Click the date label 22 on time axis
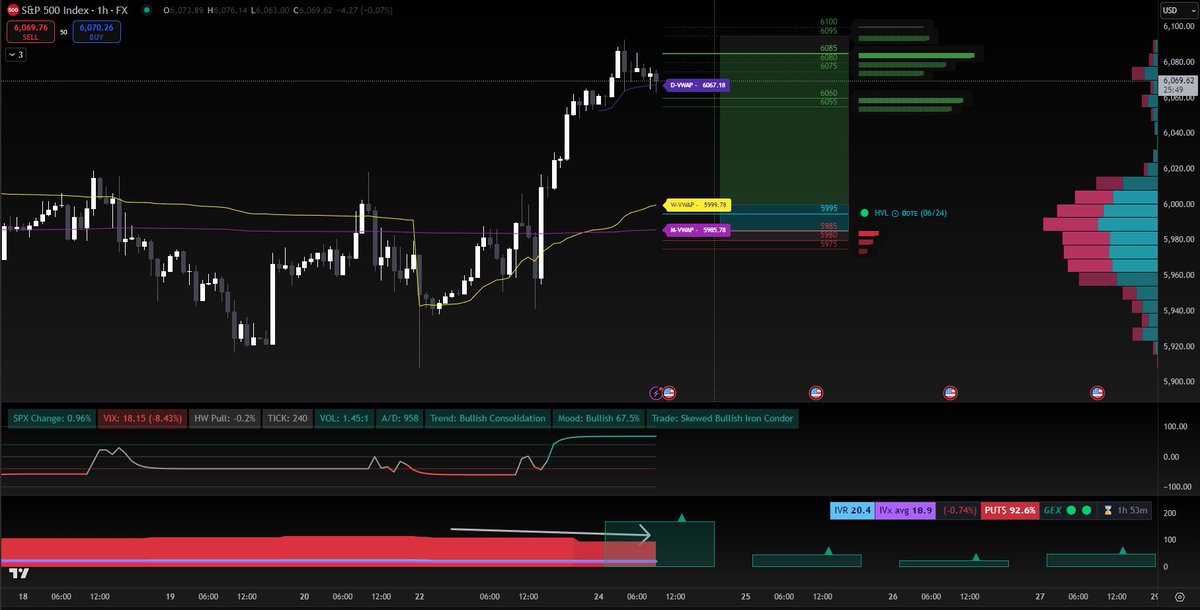 419,596
